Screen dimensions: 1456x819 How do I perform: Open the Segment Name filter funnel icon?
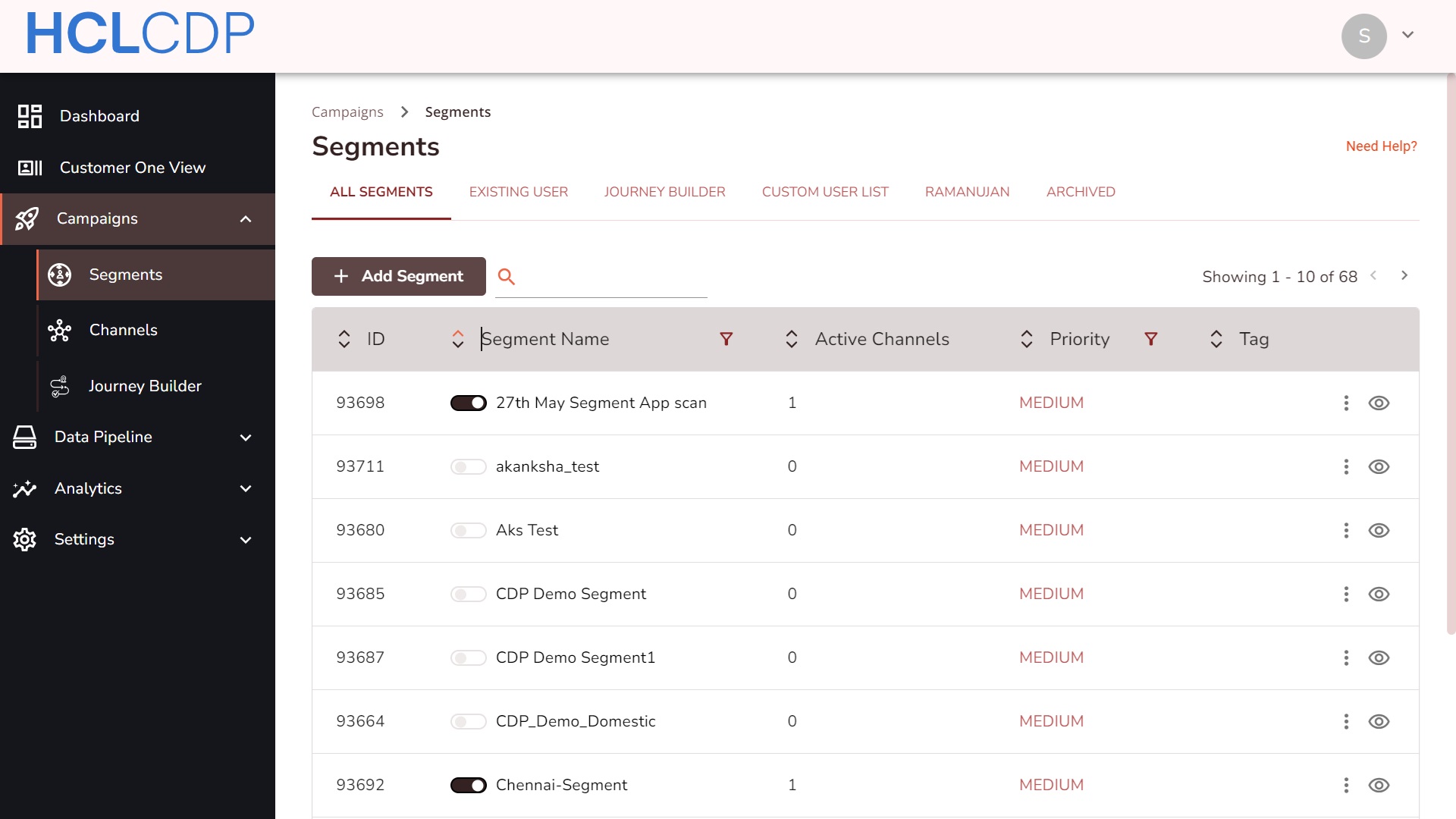[726, 339]
